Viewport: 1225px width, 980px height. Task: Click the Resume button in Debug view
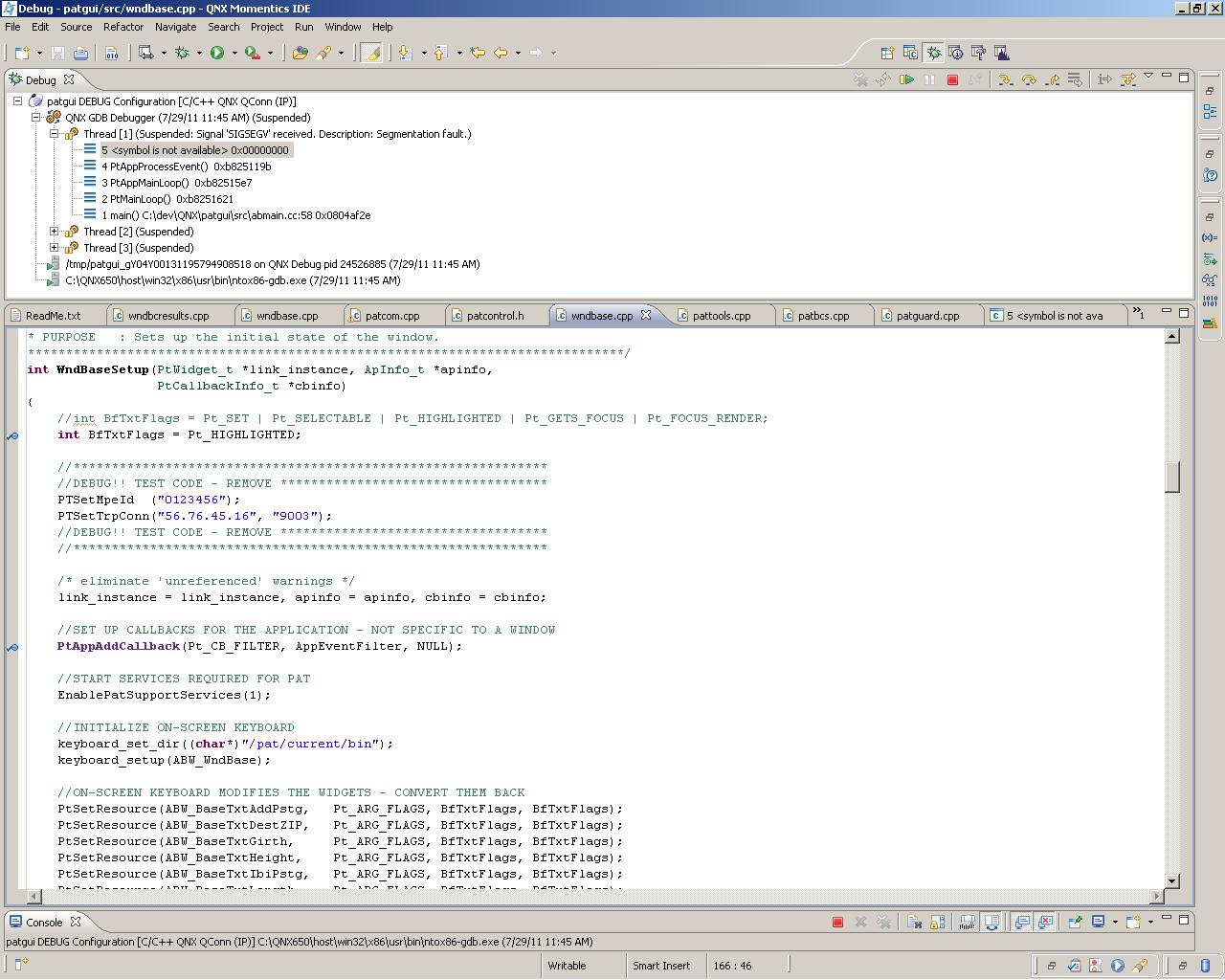tap(906, 80)
